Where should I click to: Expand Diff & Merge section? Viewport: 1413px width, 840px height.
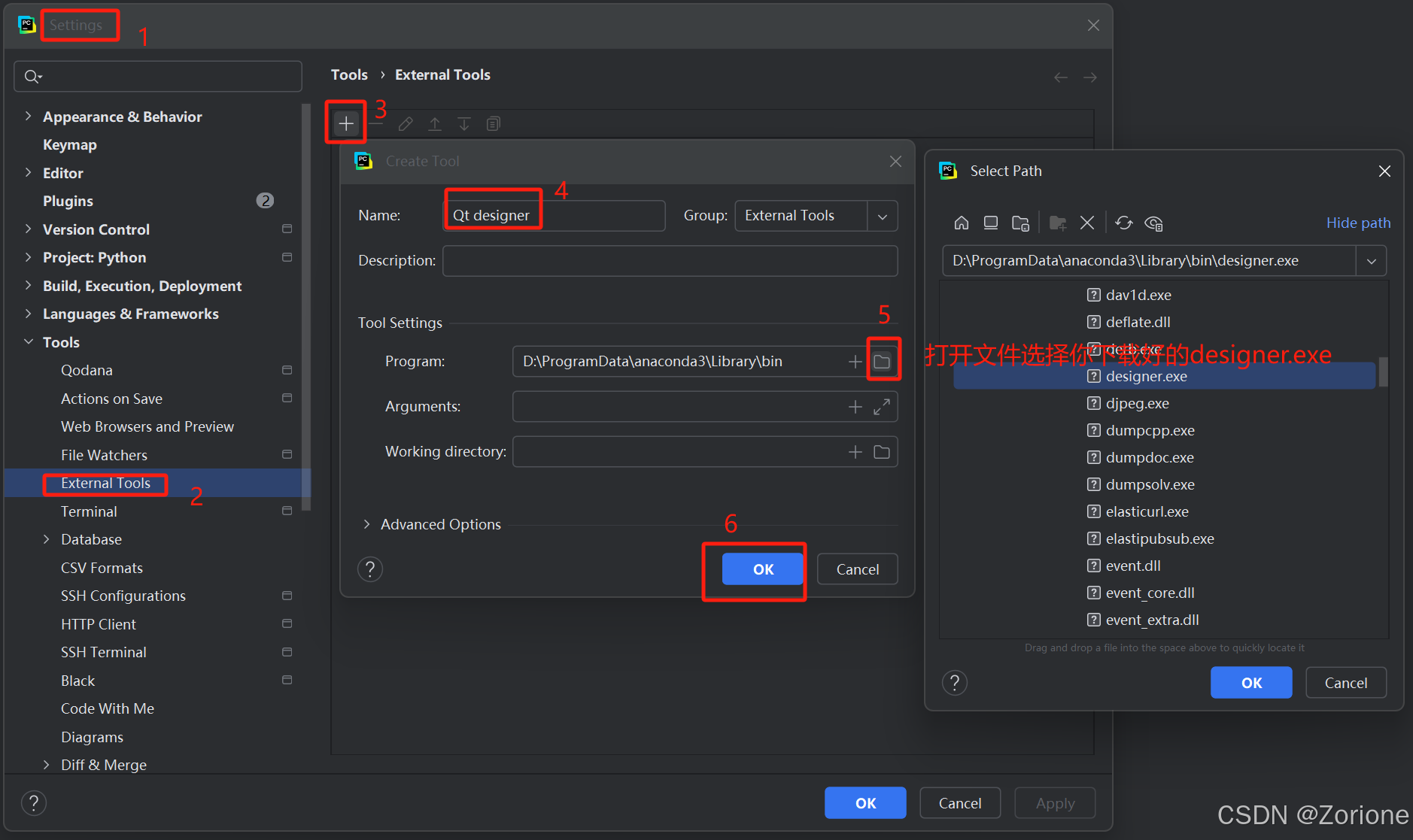tap(46, 765)
